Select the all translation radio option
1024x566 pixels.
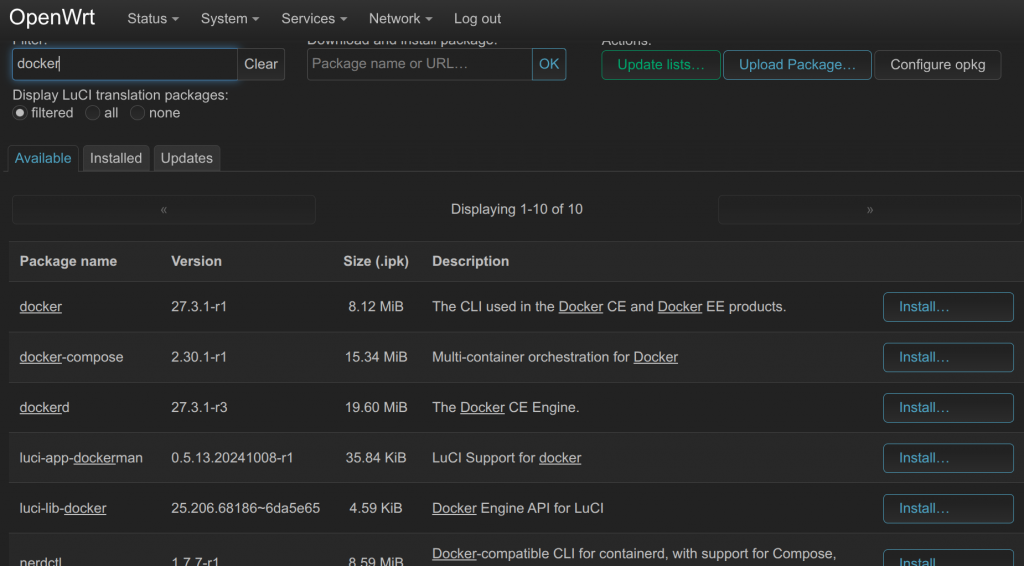[x=93, y=113]
